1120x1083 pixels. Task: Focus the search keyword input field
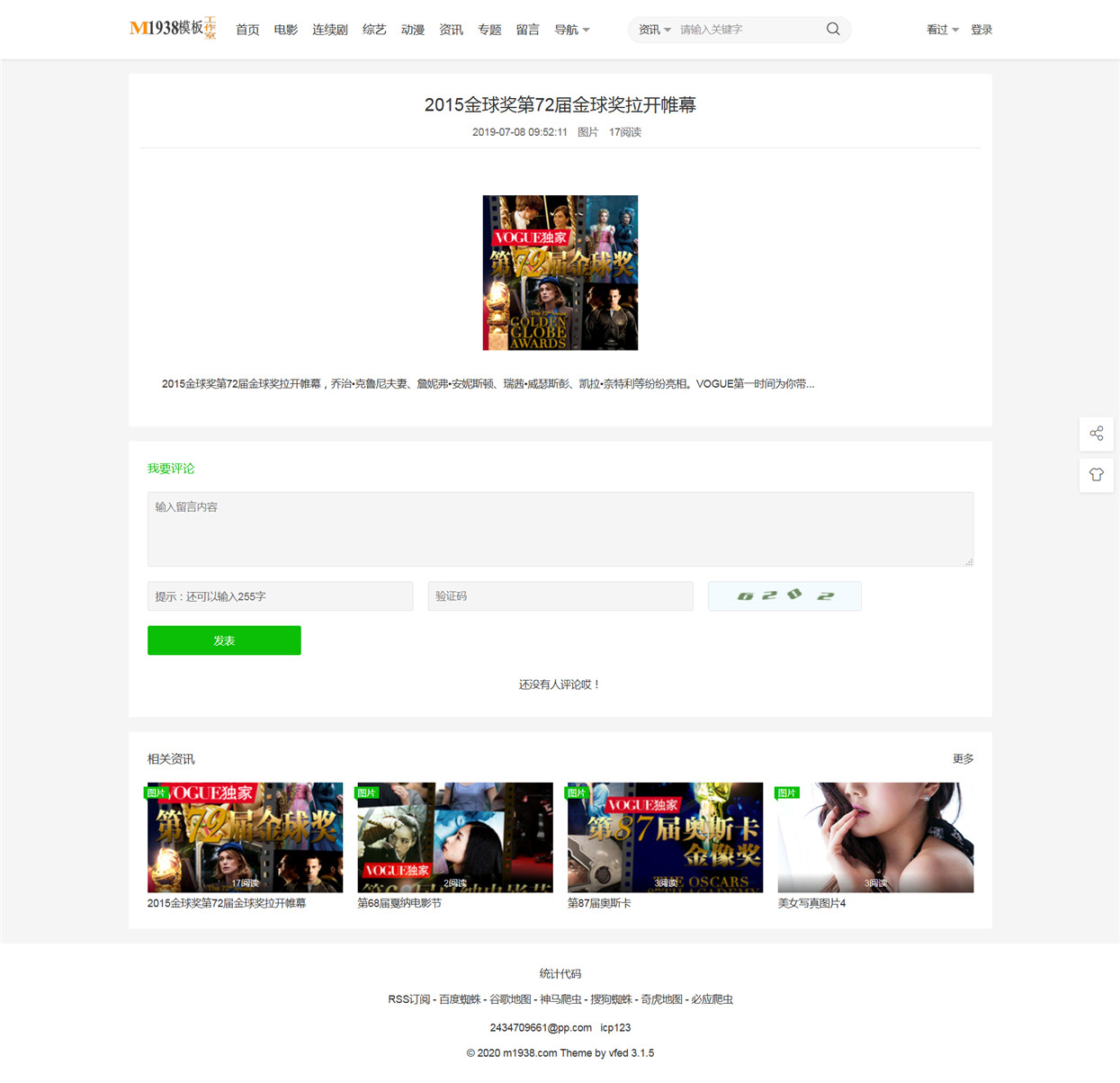pos(748,30)
